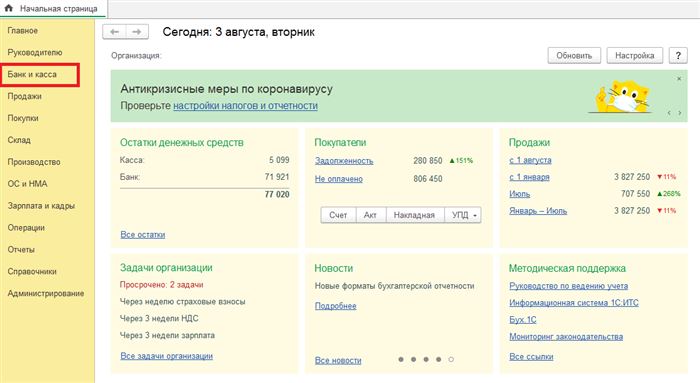
Task: Open the Производство section
Action: tap(34, 162)
